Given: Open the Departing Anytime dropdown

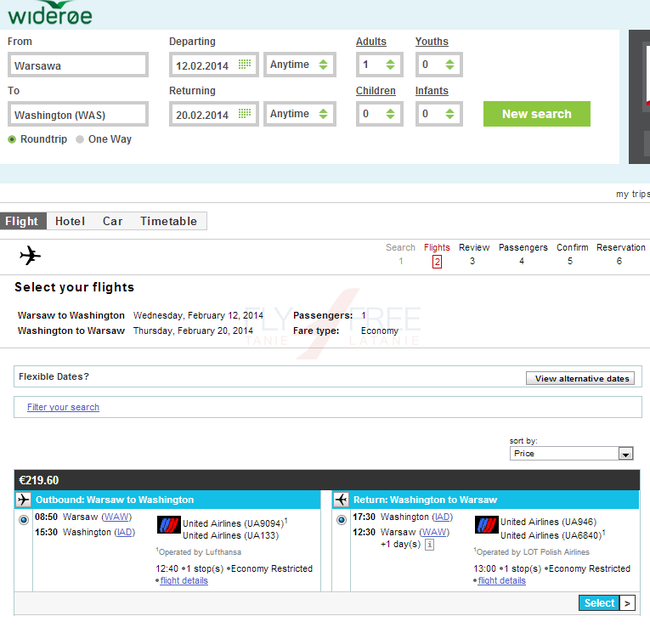Looking at the screenshot, I should click(x=299, y=65).
